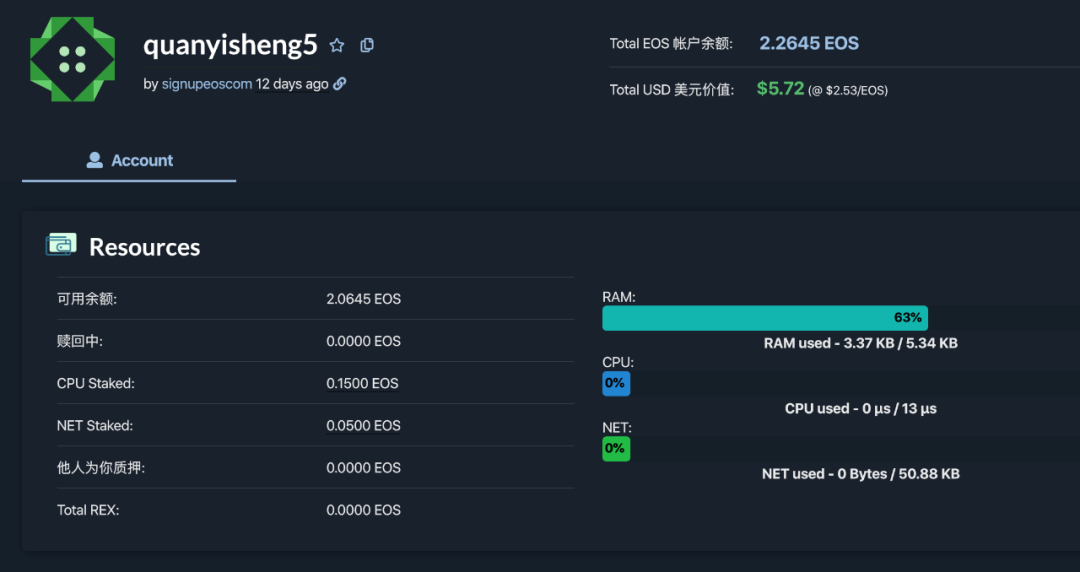Star the quanyisheng5 account as favorite
The height and width of the screenshot is (572, 1080).
(337, 45)
